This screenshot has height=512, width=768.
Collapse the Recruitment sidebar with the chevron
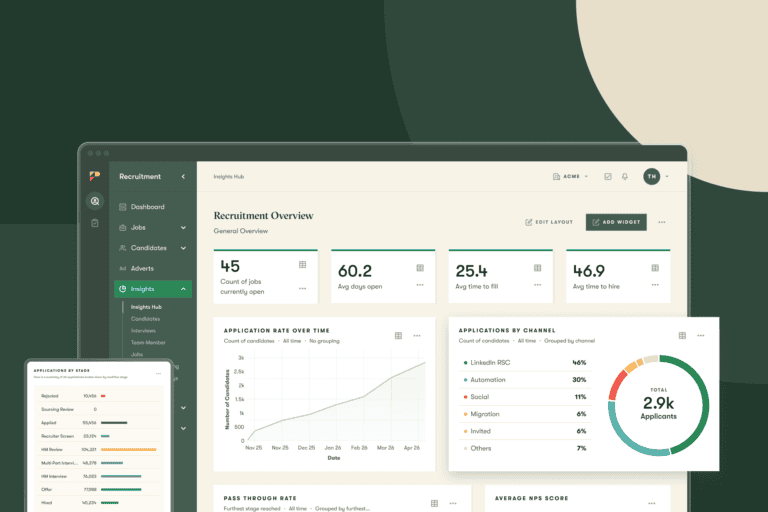(x=183, y=176)
